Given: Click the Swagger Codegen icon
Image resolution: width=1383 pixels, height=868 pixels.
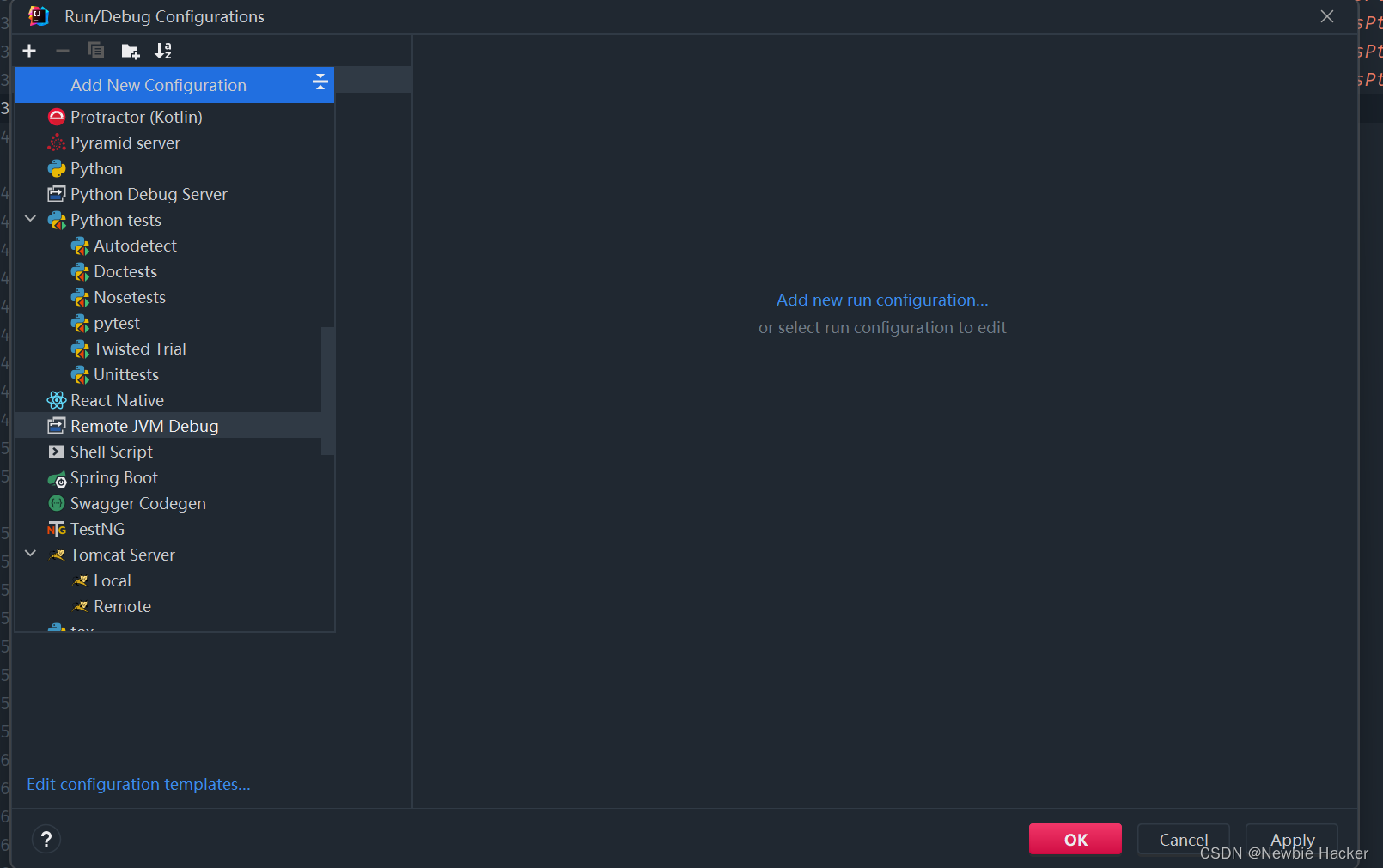Looking at the screenshot, I should tap(57, 503).
